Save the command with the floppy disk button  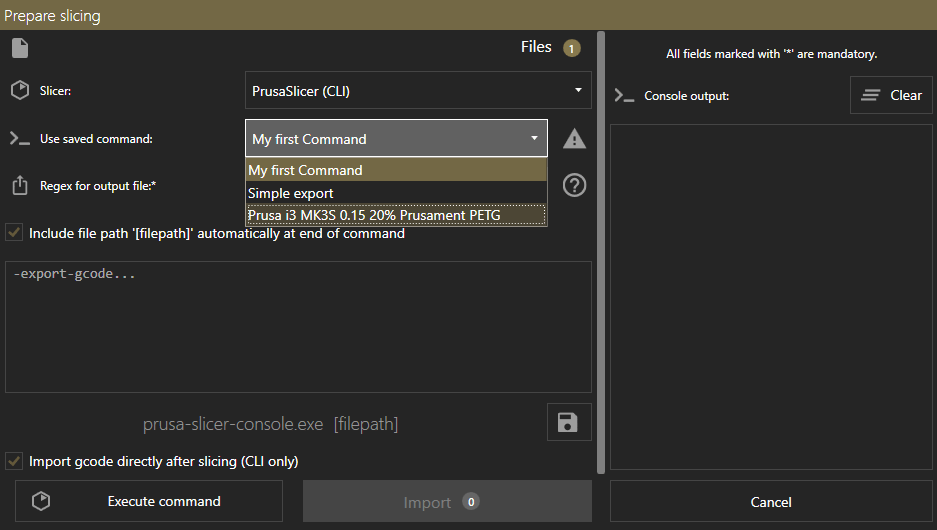[569, 422]
